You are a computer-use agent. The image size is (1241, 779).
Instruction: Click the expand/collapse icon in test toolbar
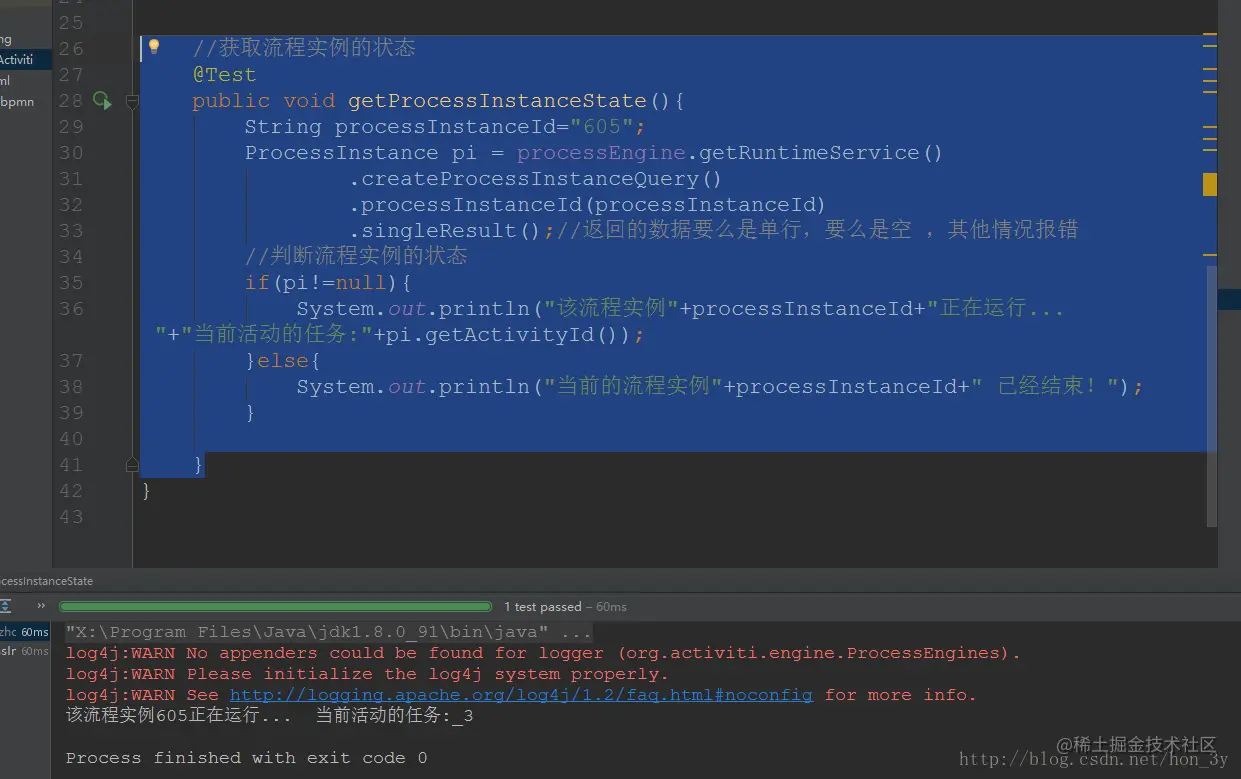tap(5, 606)
